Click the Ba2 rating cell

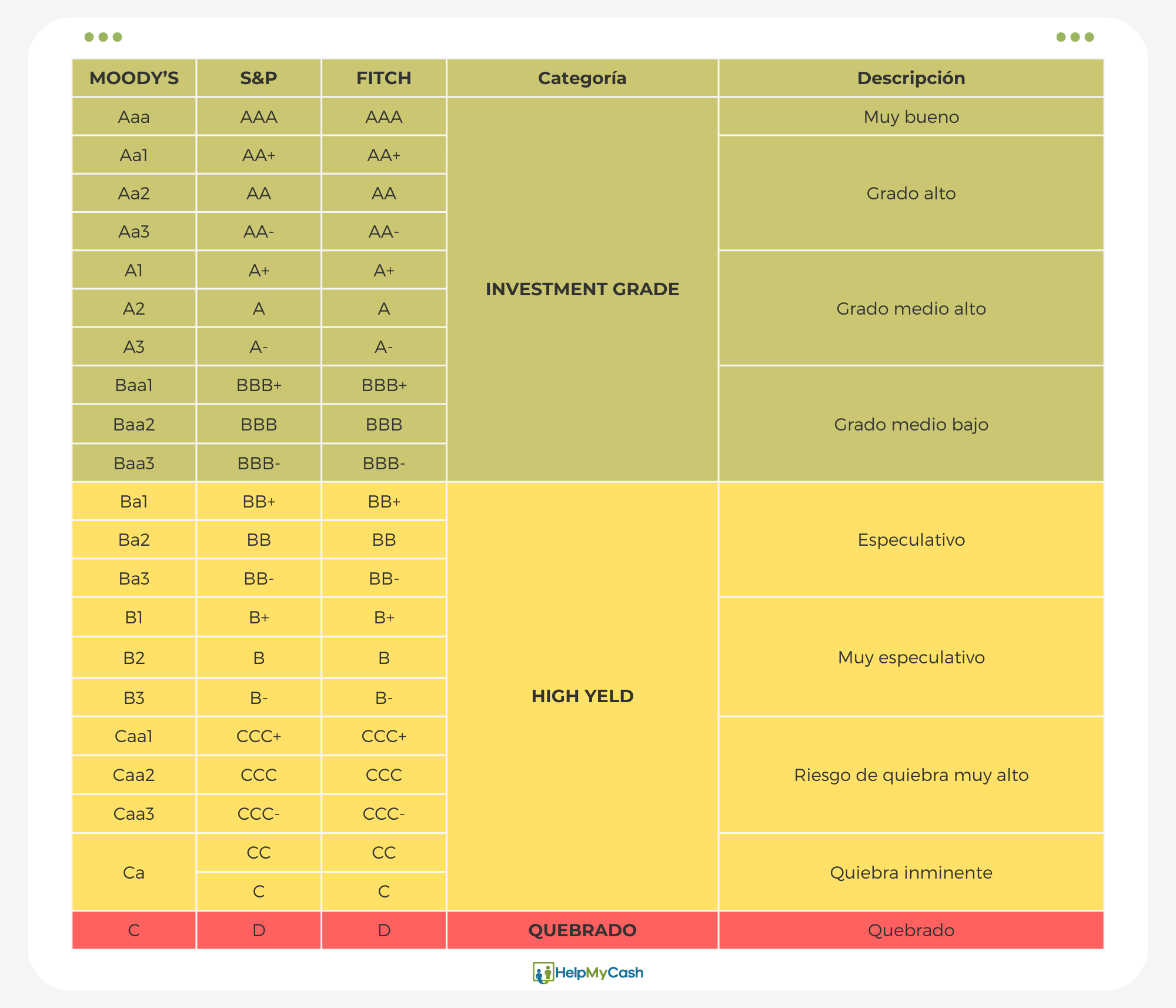pos(134,539)
